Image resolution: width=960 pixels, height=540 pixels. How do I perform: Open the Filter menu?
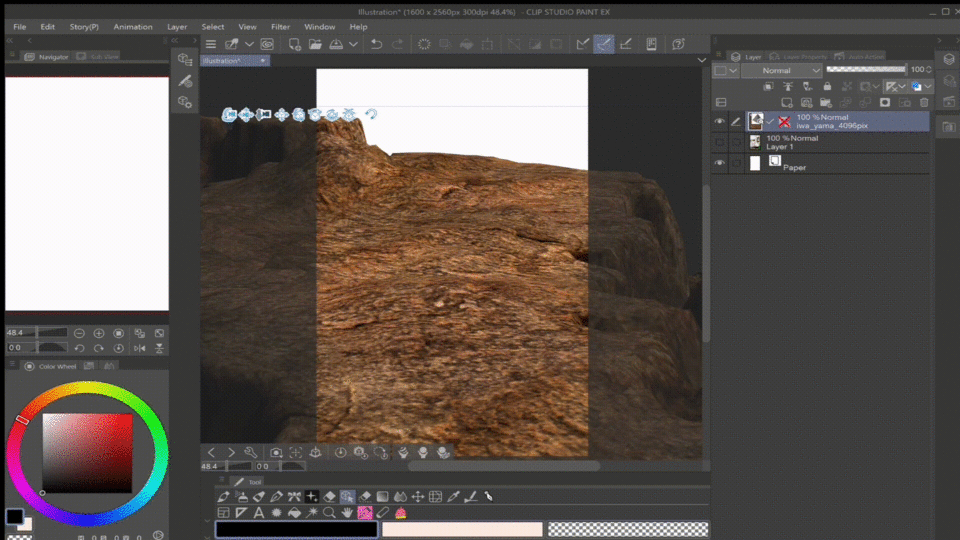pos(280,27)
